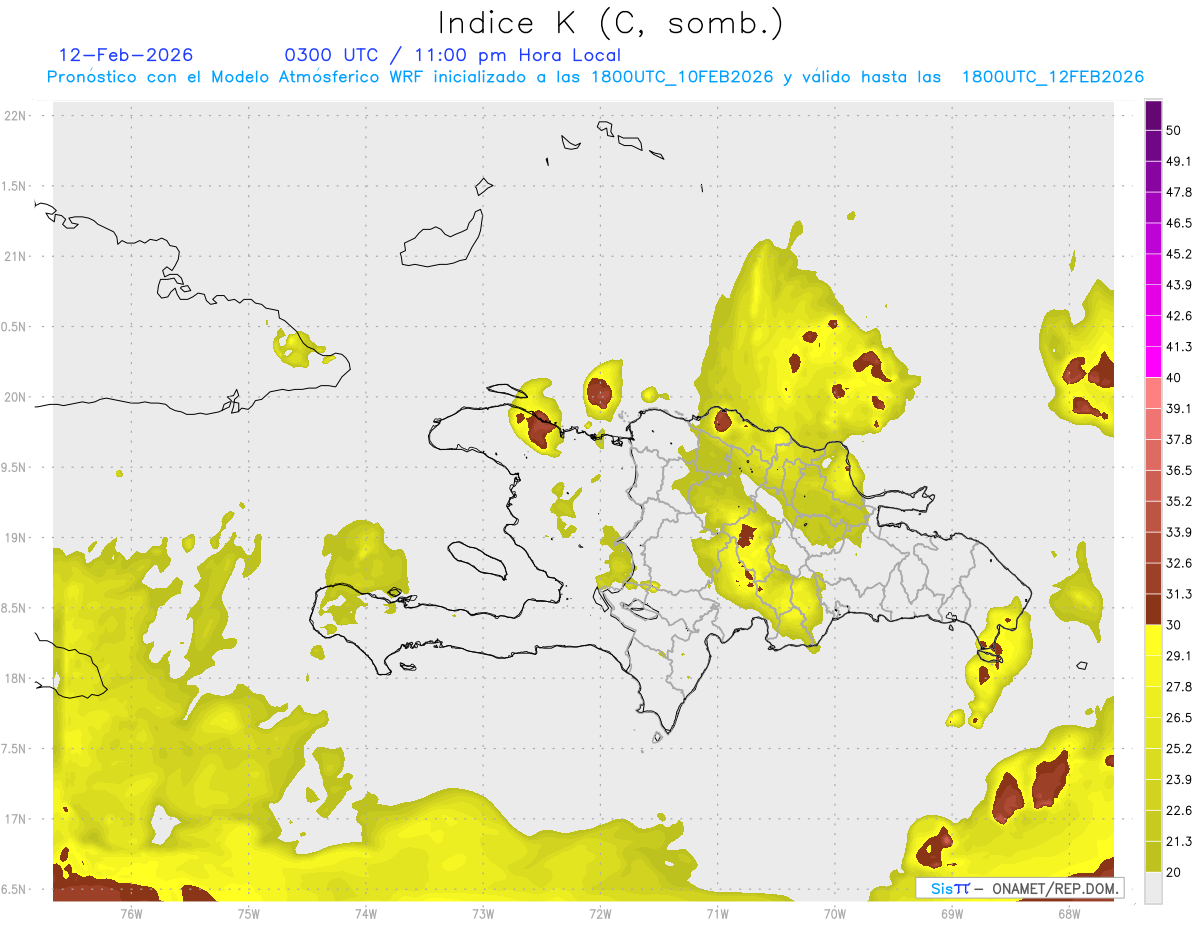Click legend value "37.8"
The height and width of the screenshot is (927, 1200).
coord(1179,440)
